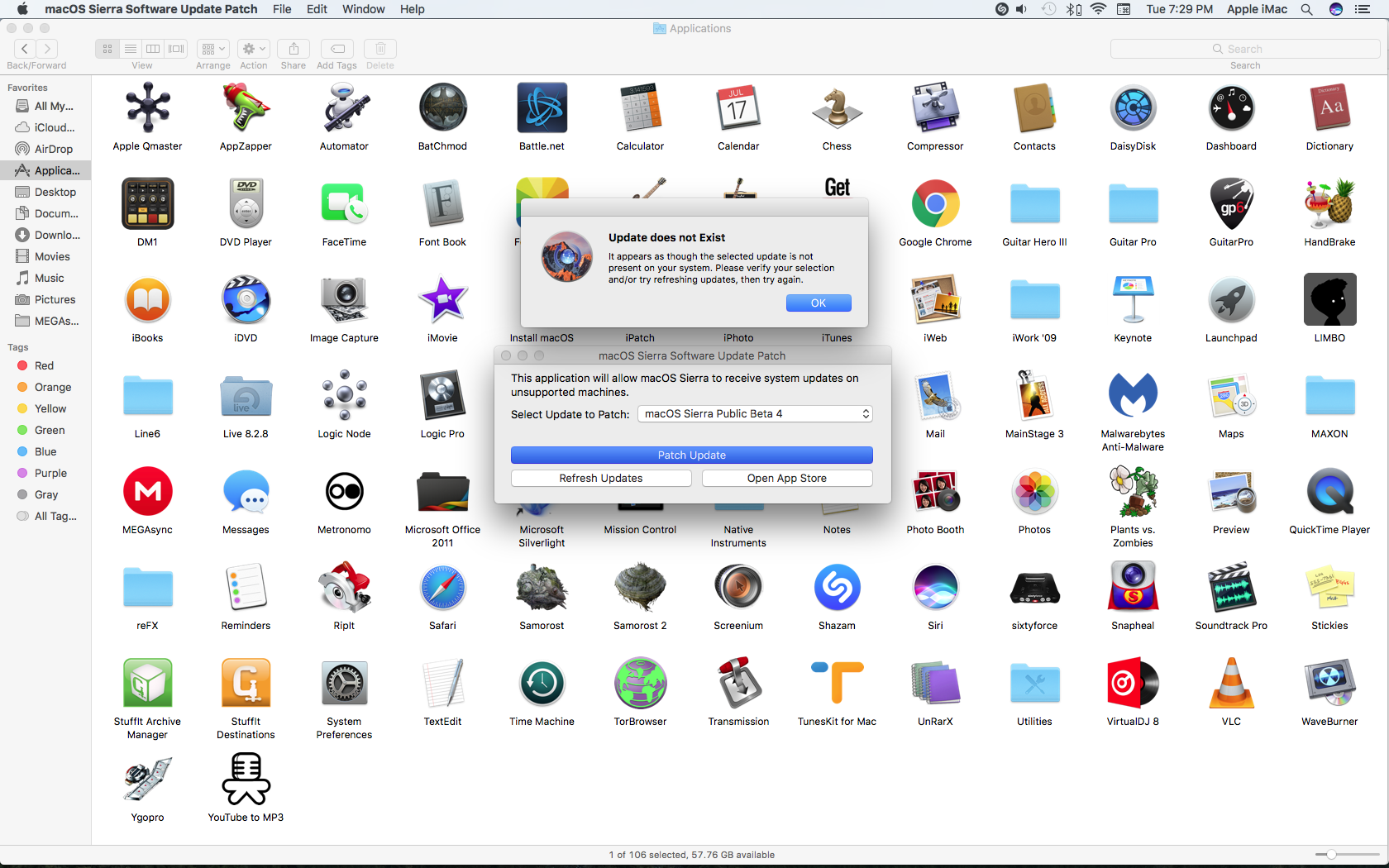Open the Action gear dropdown in the toolbar

coord(254,49)
